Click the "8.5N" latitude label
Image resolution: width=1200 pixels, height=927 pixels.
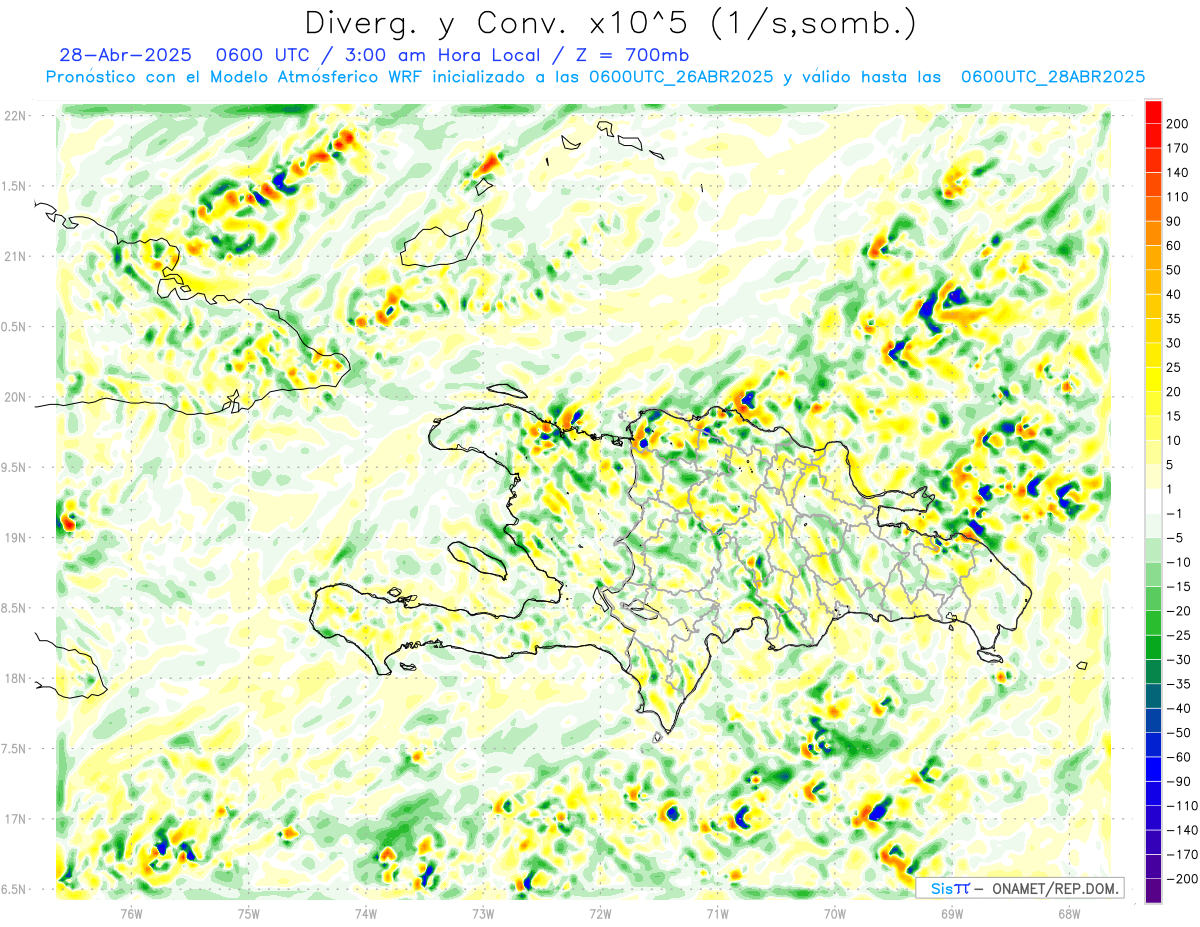[15, 609]
